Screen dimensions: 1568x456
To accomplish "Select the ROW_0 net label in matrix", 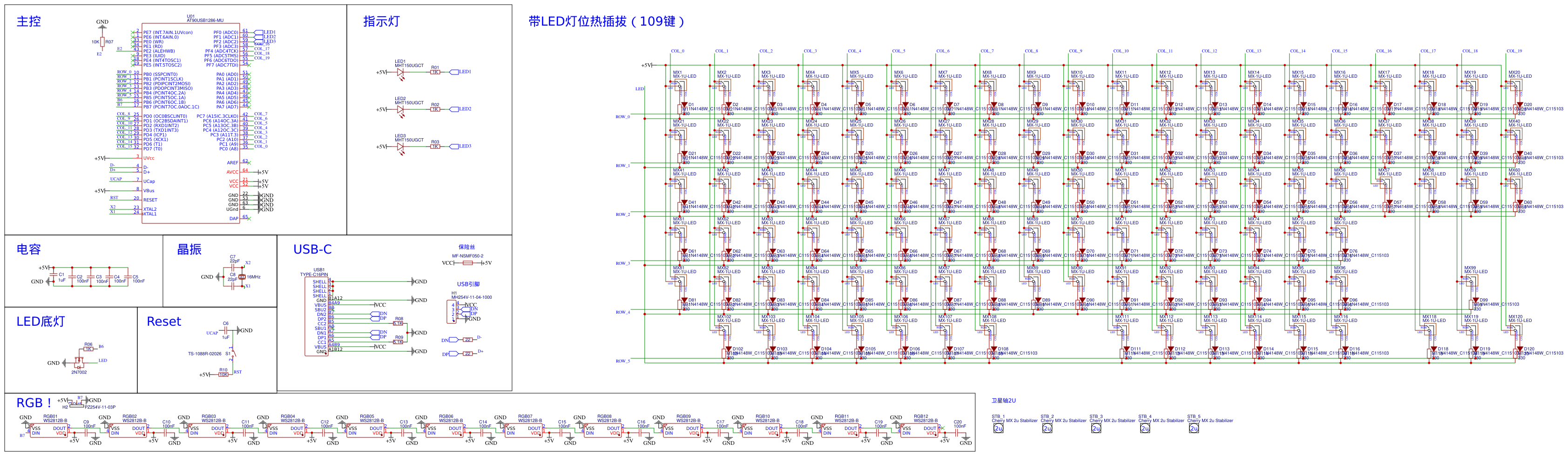I will point(622,117).
